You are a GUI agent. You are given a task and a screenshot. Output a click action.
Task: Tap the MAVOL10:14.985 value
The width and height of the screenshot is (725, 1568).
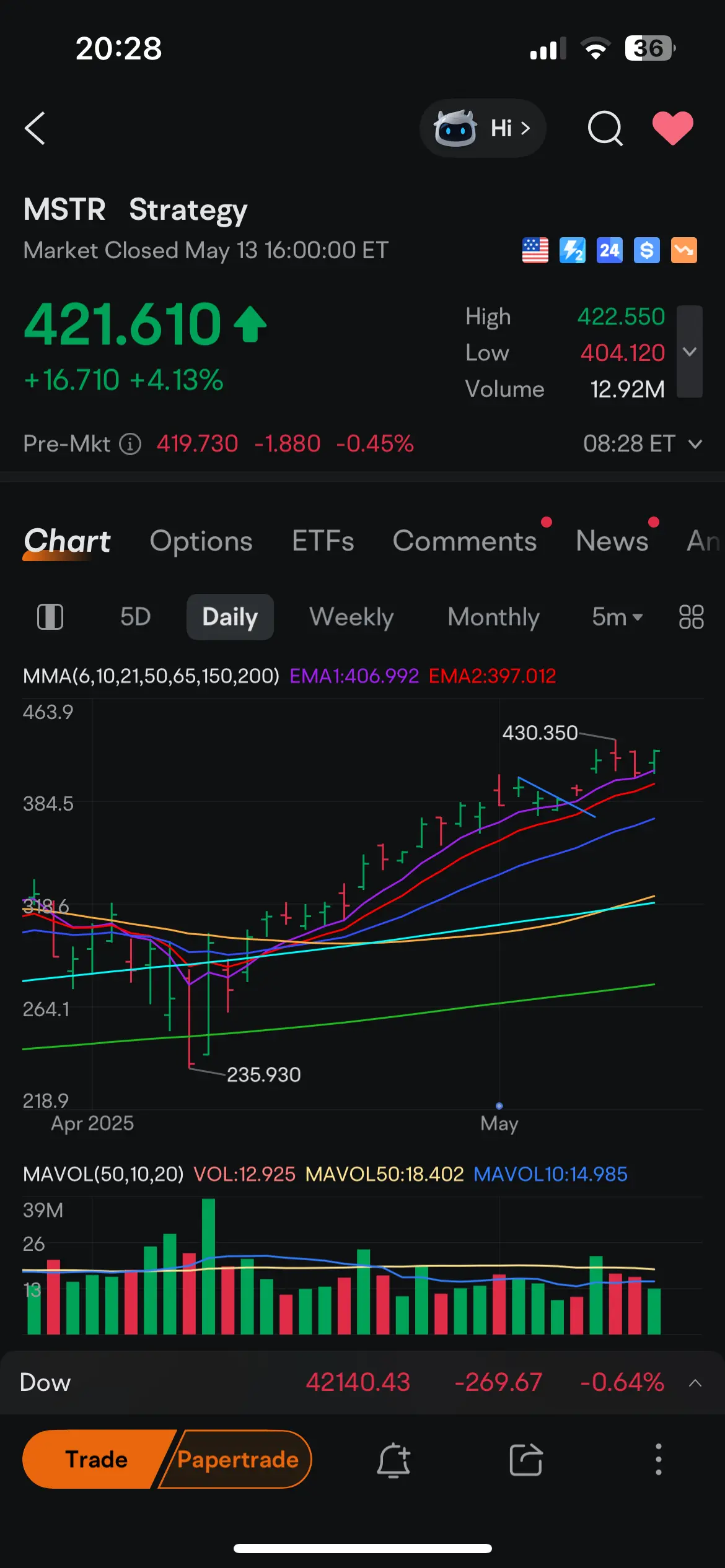[x=551, y=1174]
